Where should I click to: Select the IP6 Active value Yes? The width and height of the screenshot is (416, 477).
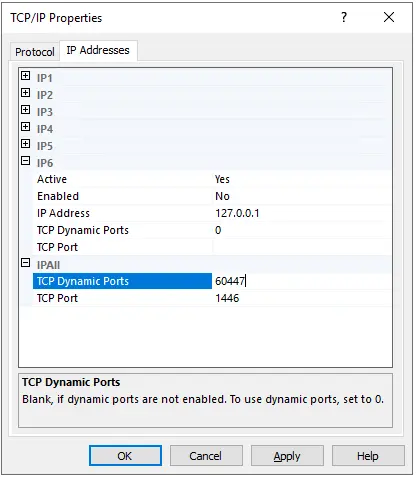(x=302, y=179)
